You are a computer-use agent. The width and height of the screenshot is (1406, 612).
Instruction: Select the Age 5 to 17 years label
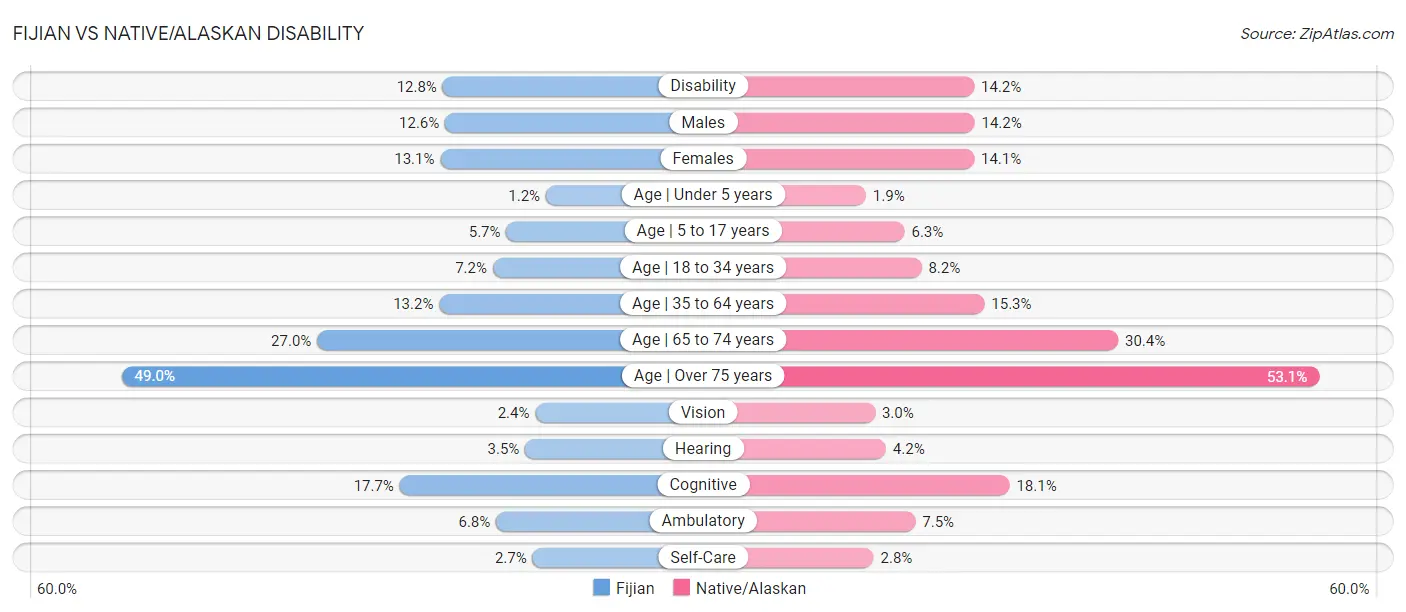703,231
